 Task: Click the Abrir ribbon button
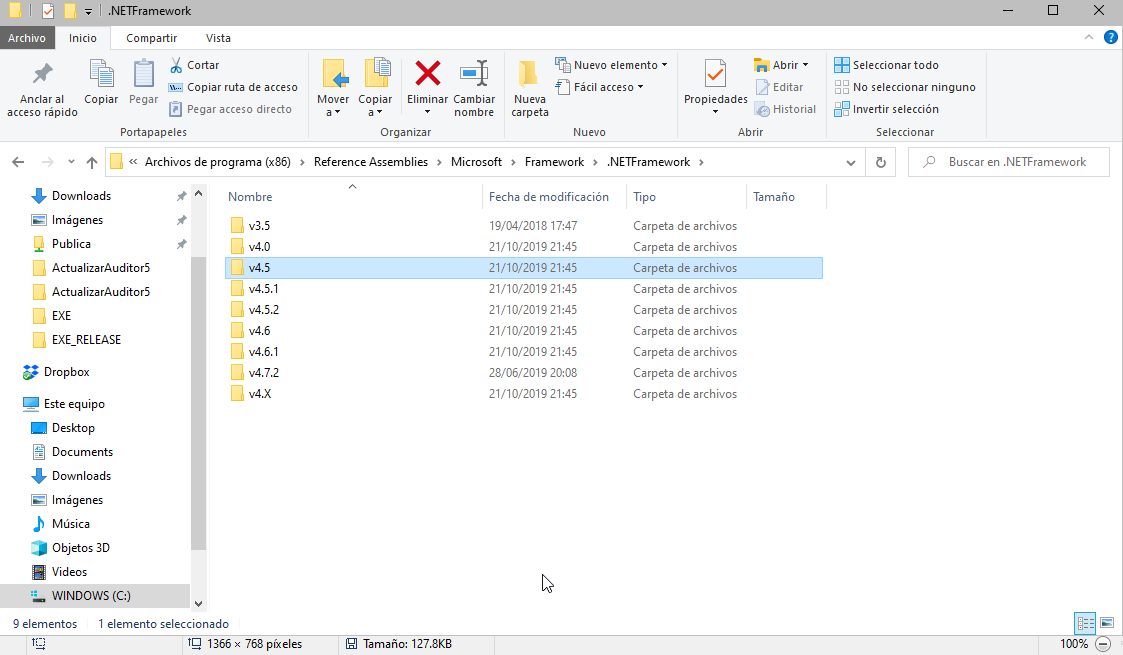pos(781,65)
